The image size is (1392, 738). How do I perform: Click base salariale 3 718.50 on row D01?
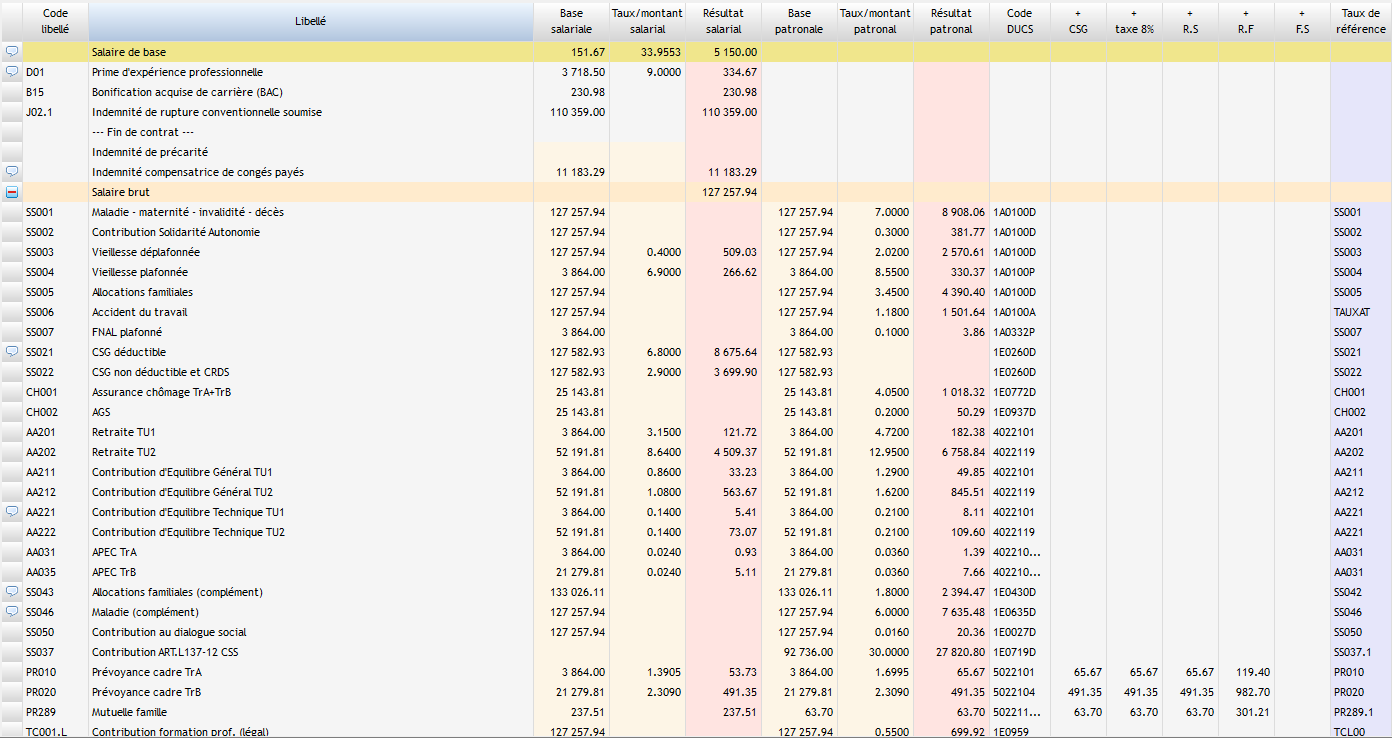click(x=584, y=72)
